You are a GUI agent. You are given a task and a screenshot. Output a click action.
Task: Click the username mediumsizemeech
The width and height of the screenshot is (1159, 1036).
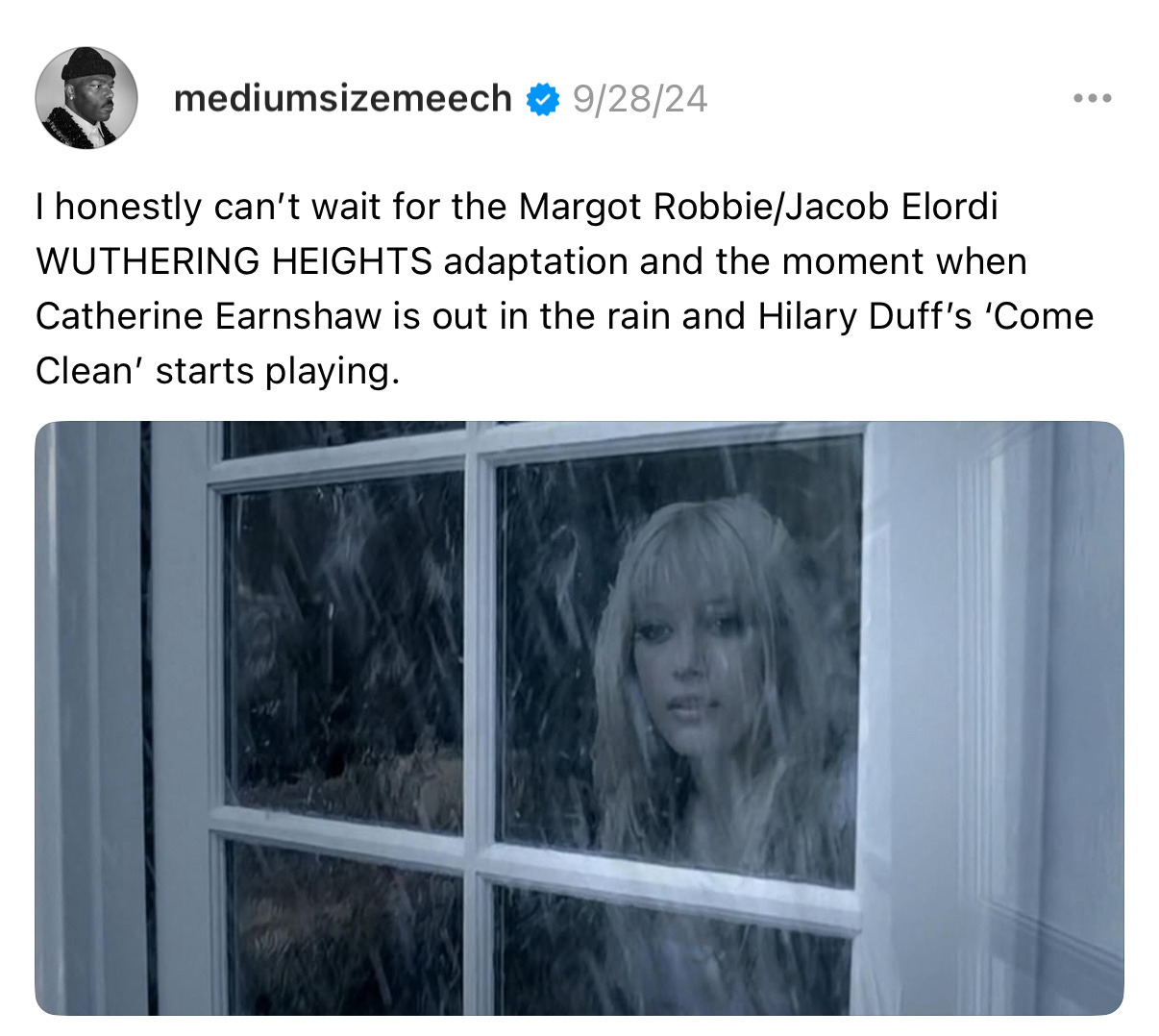(343, 98)
